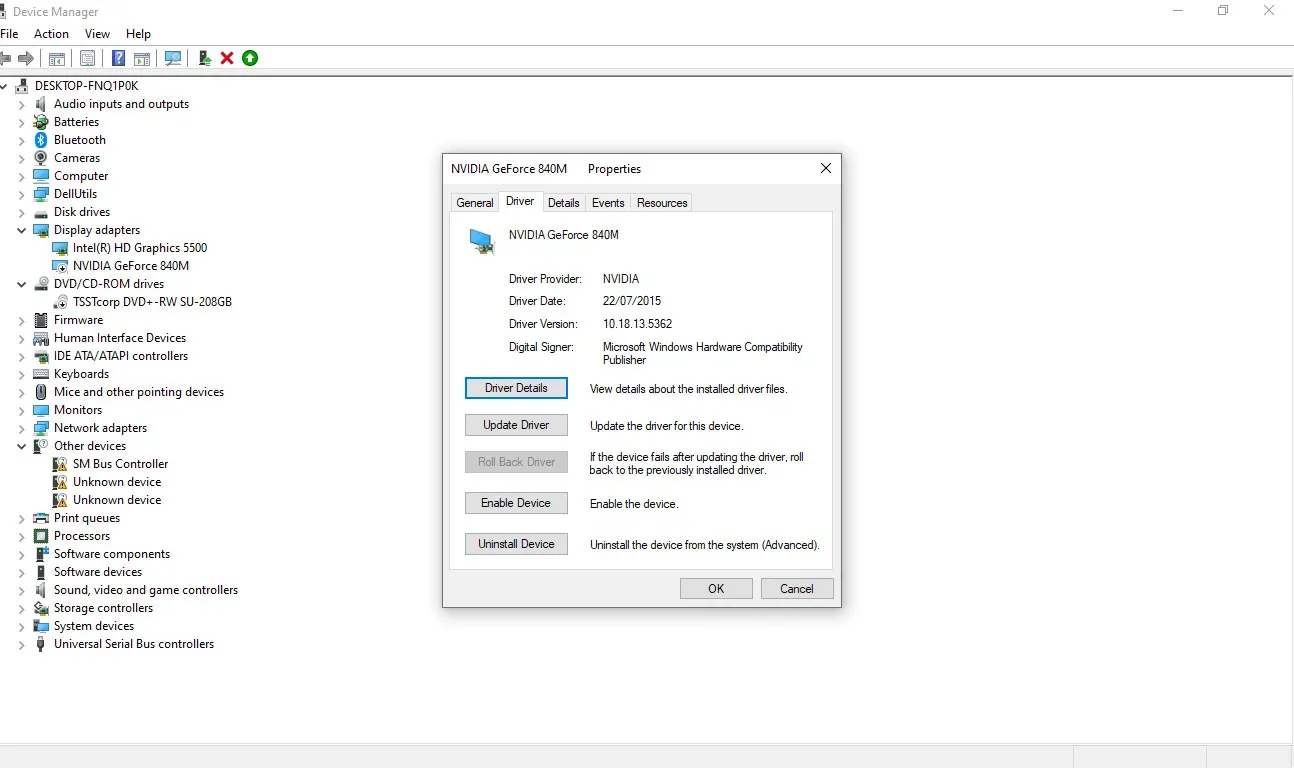Click the Driver Details button
The height and width of the screenshot is (768, 1294).
pos(516,388)
